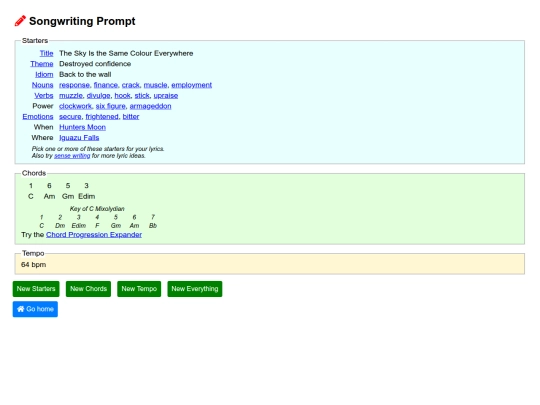Click the emotion 'frightened'
This screenshot has height=405, width=540.
102,116
